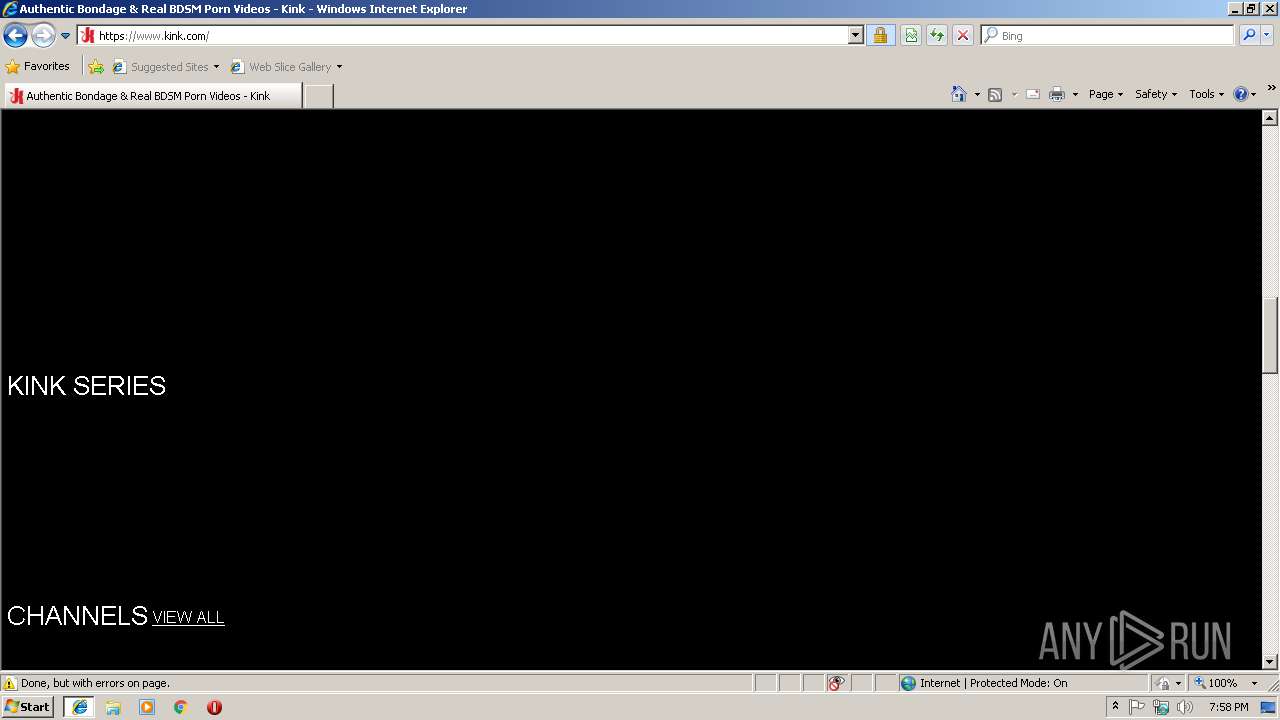Expand the Print options dropdown arrow
The width and height of the screenshot is (1280, 720).
1075,94
